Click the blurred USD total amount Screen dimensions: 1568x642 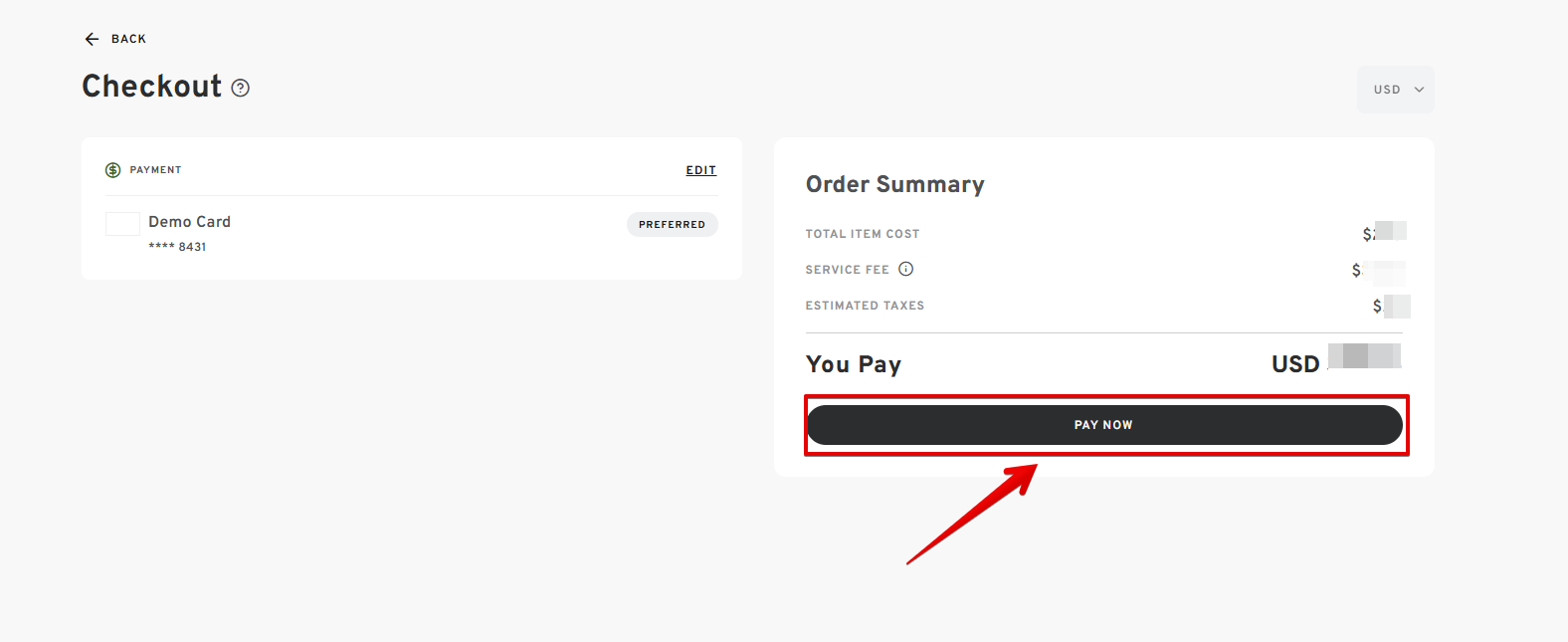[x=1364, y=356]
